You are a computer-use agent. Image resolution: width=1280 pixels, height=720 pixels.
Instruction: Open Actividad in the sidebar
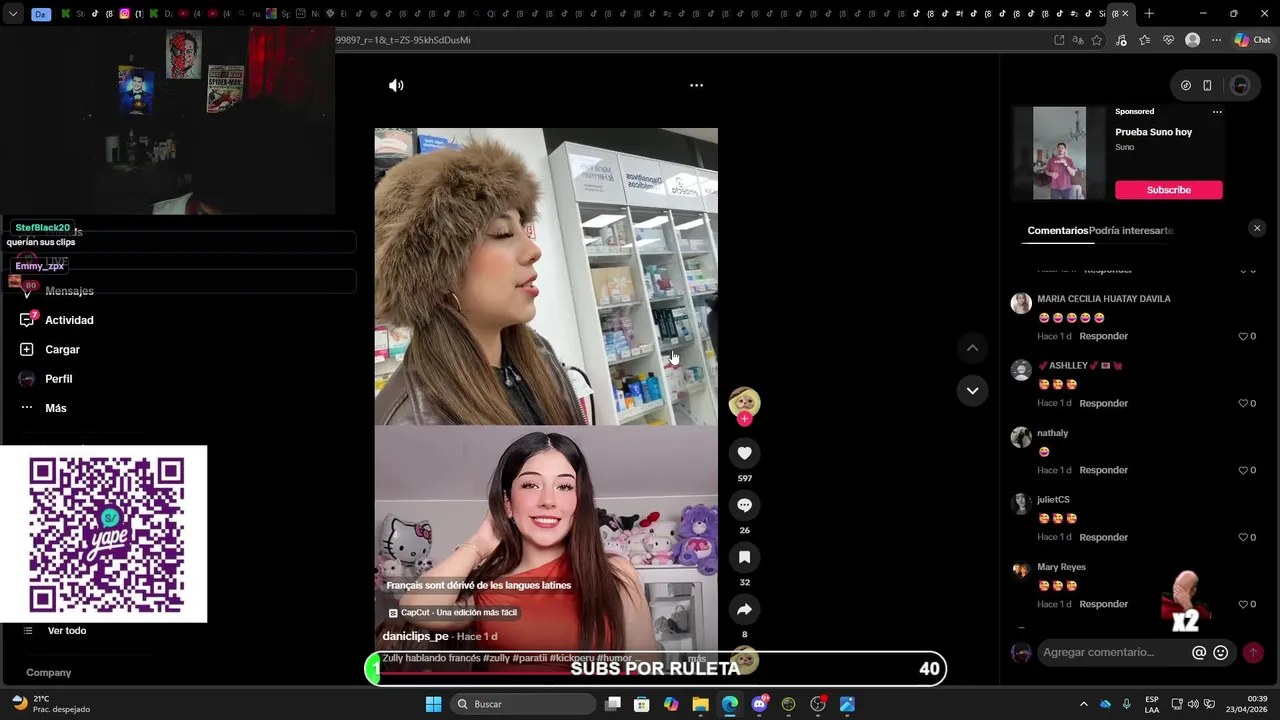click(69, 320)
